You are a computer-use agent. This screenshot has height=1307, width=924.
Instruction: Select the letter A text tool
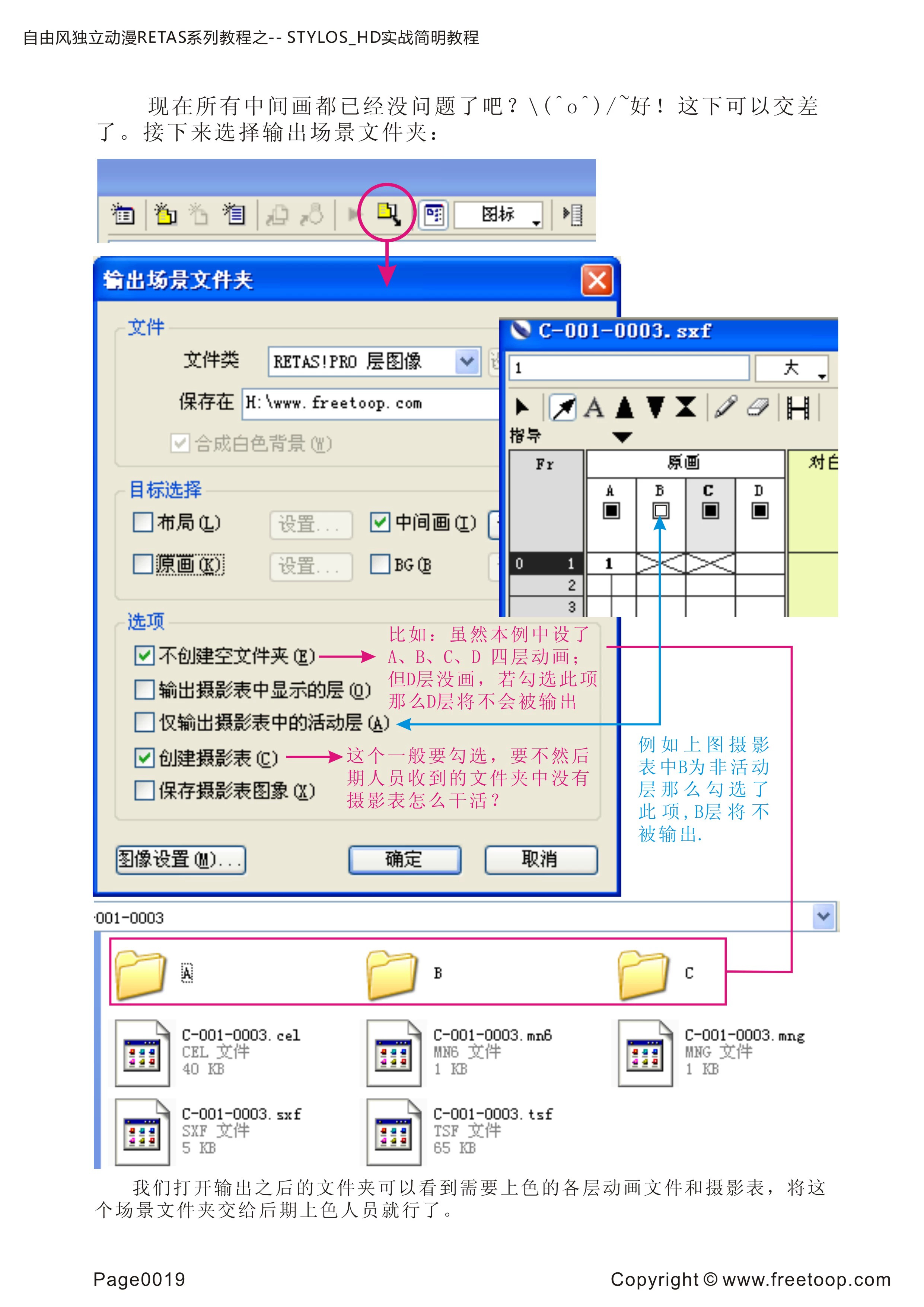[594, 408]
